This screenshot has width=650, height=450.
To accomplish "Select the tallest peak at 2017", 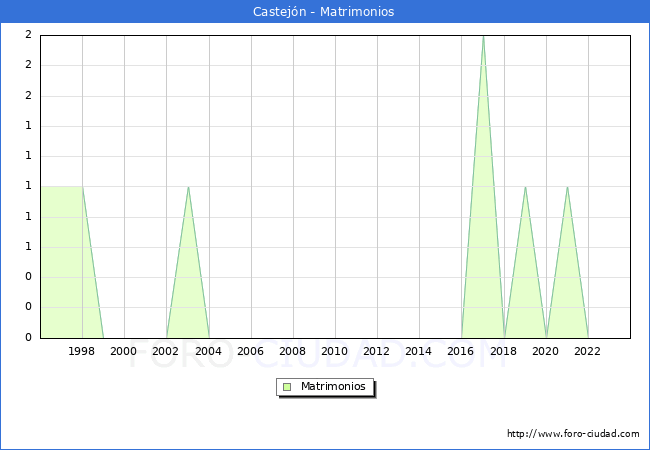I will pos(483,37).
